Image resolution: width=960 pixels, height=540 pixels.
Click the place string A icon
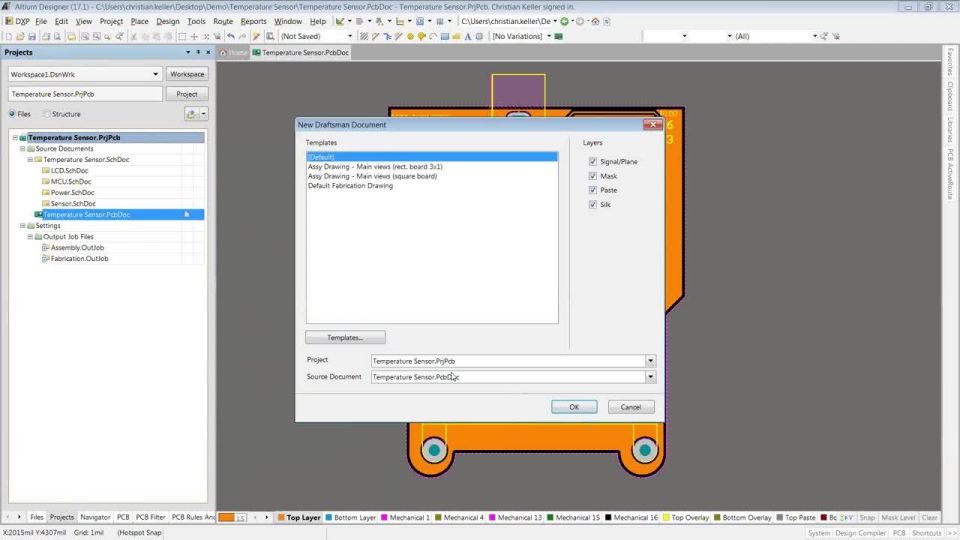point(468,37)
